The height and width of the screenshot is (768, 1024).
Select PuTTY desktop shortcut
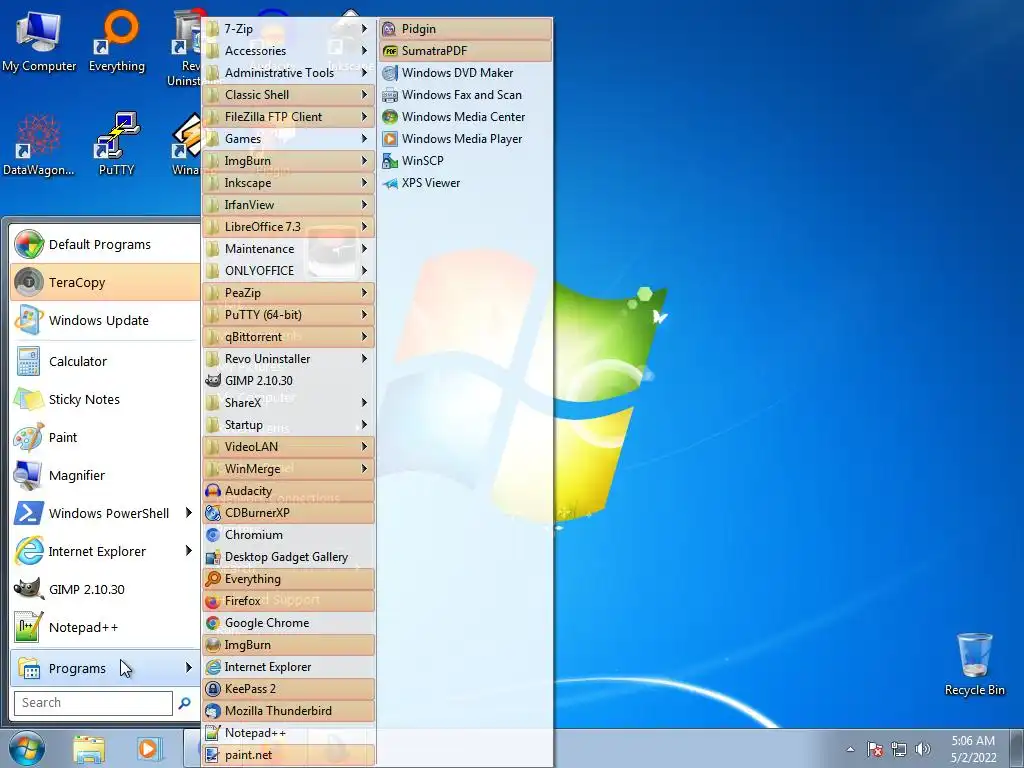[x=116, y=144]
